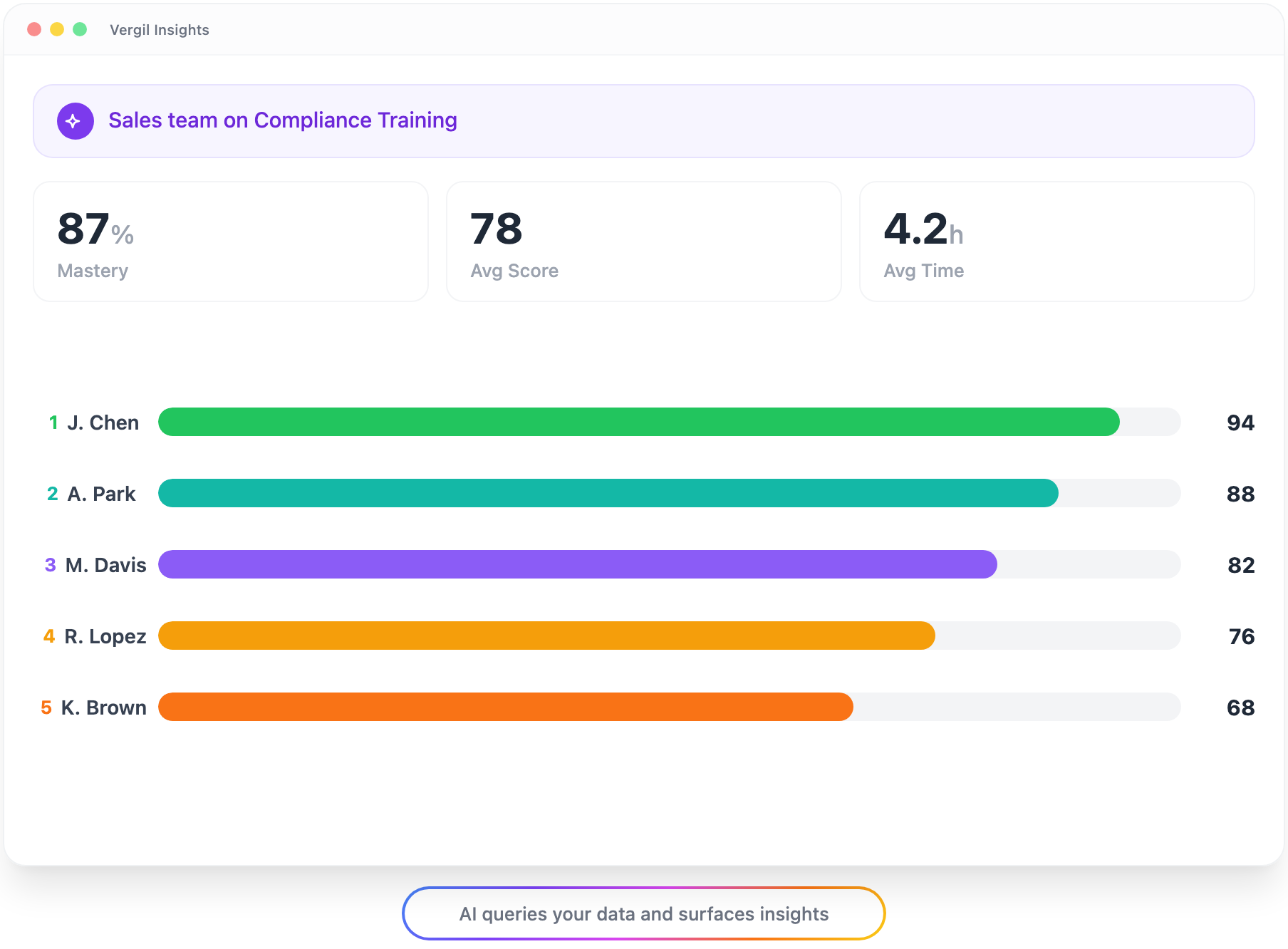Click K. Brown's orange progress bar

tap(506, 707)
